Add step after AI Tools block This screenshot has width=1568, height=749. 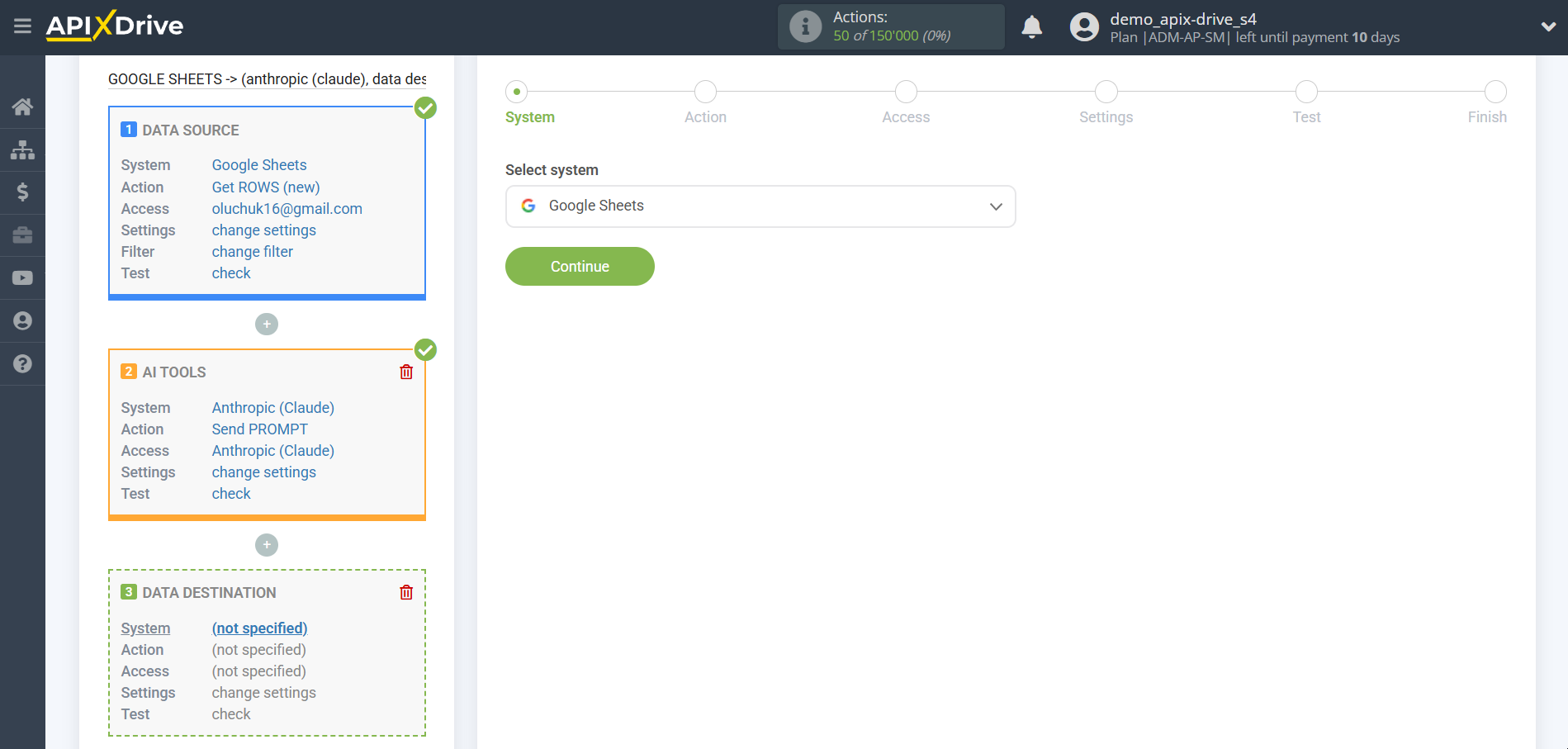point(267,545)
